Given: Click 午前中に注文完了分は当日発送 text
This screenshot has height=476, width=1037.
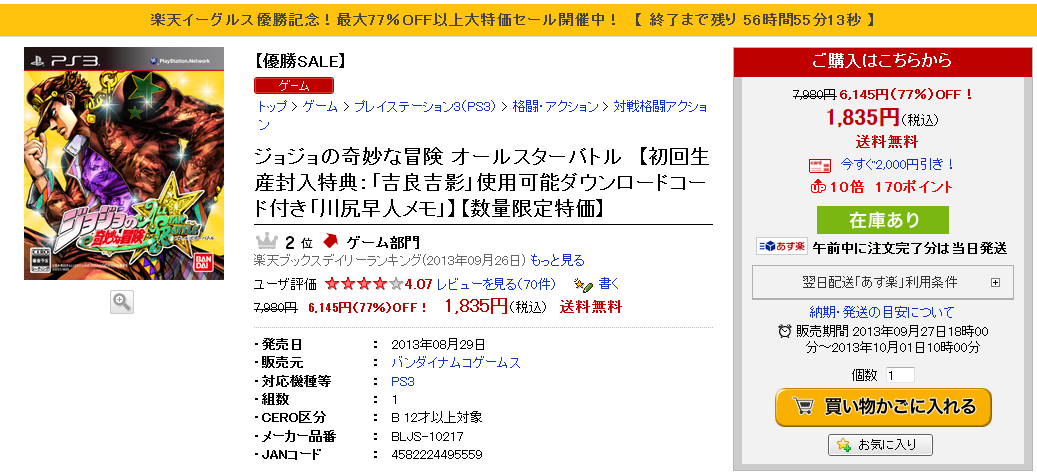Looking at the screenshot, I should tap(909, 248).
